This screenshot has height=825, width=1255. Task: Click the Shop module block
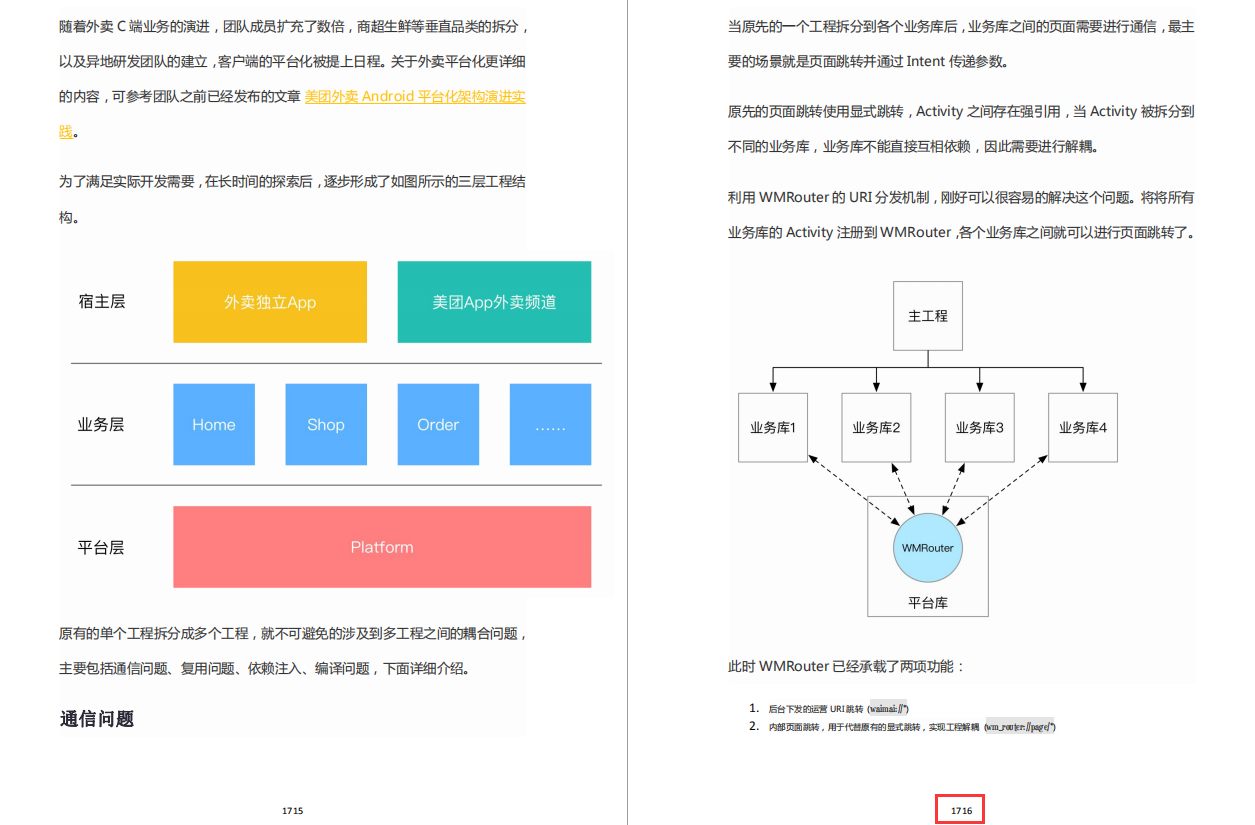(325, 424)
